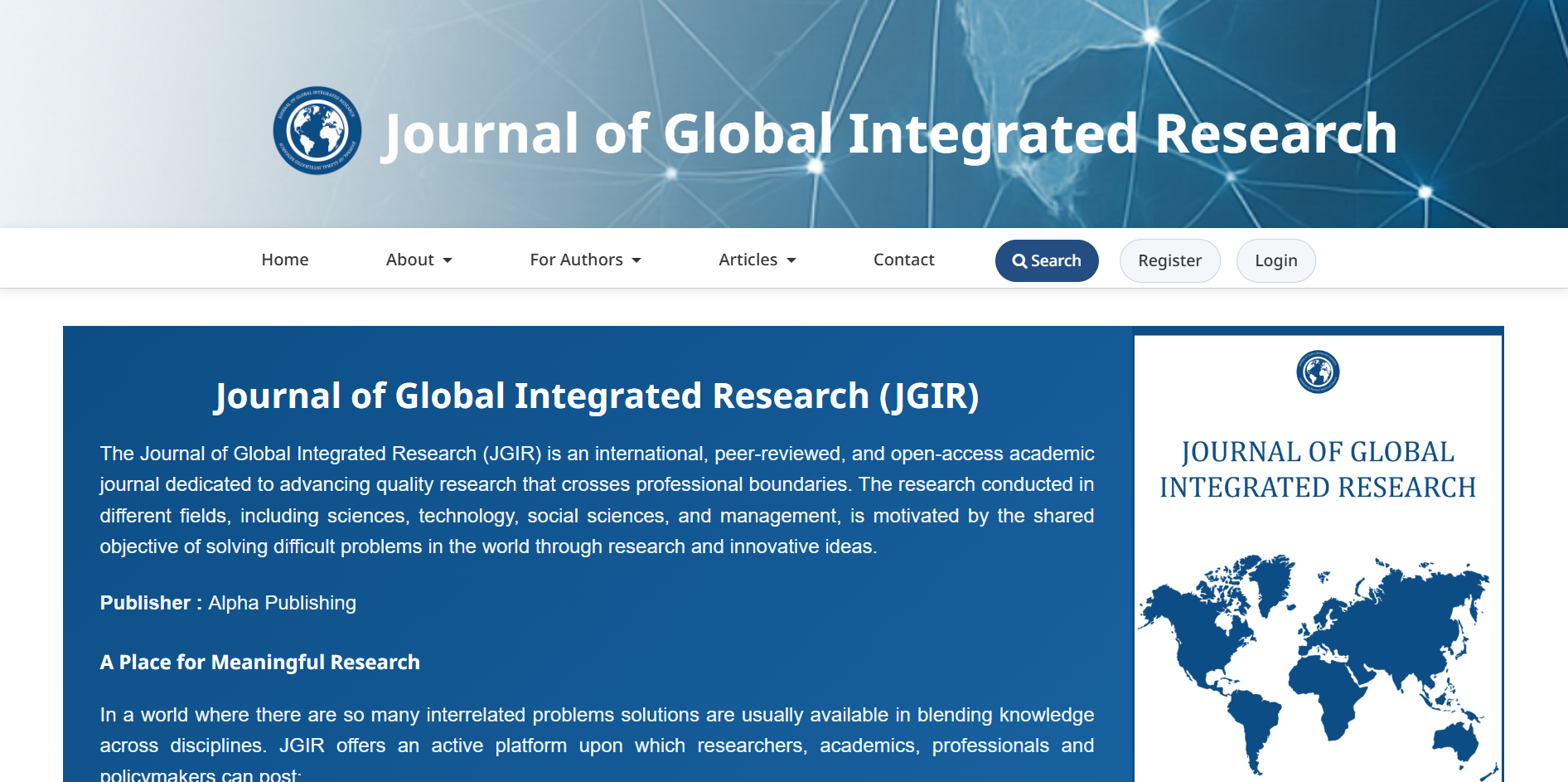The image size is (1568, 782).
Task: Click the 'A Place for Meaningful Research' heading
Action: (259, 662)
